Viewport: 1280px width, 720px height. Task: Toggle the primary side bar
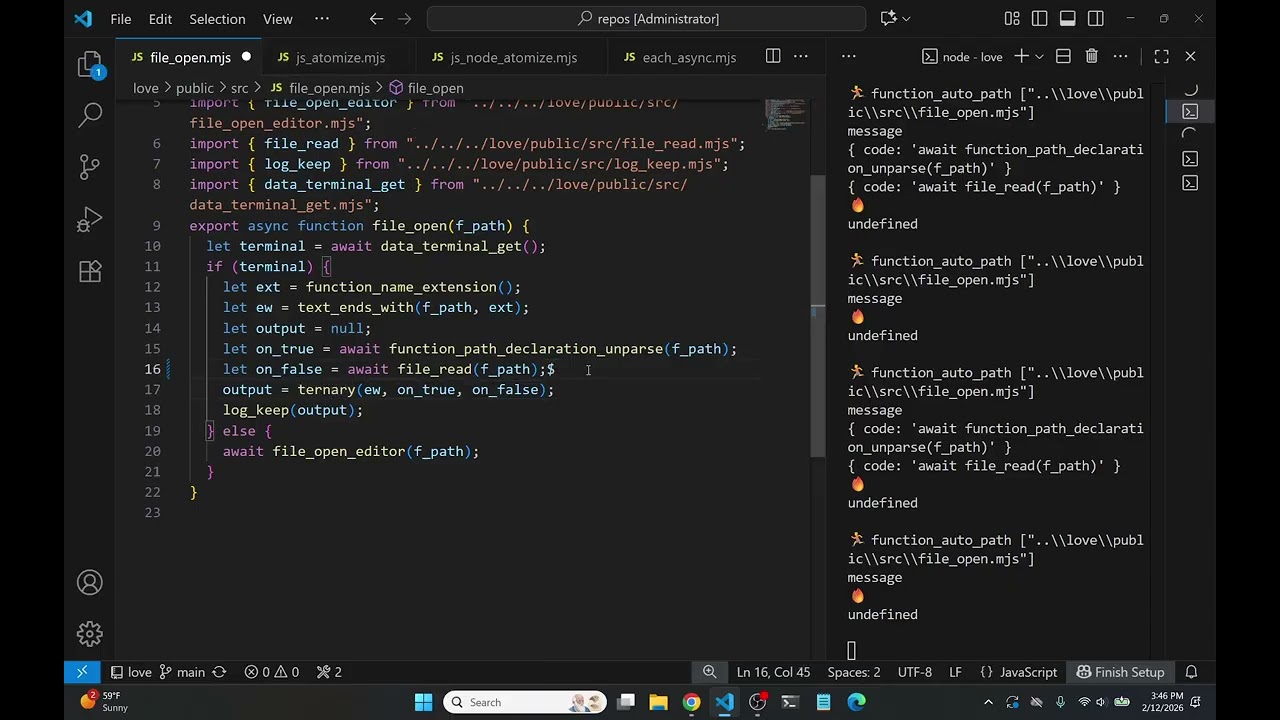tap(1040, 18)
